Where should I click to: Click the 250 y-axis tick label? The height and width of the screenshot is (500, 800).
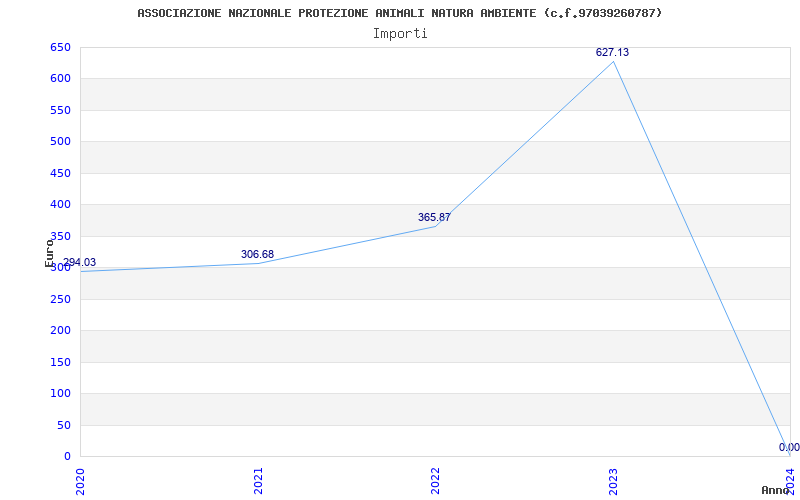[60, 299]
